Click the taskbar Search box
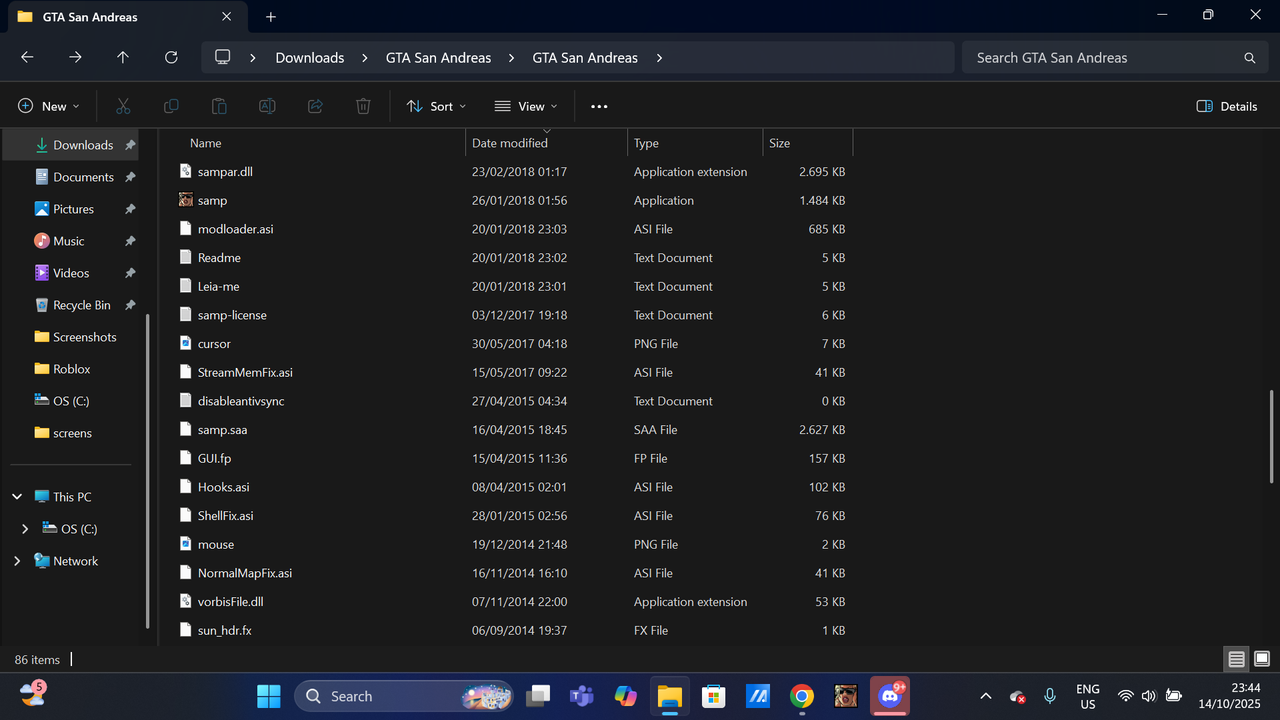 pyautogui.click(x=404, y=696)
